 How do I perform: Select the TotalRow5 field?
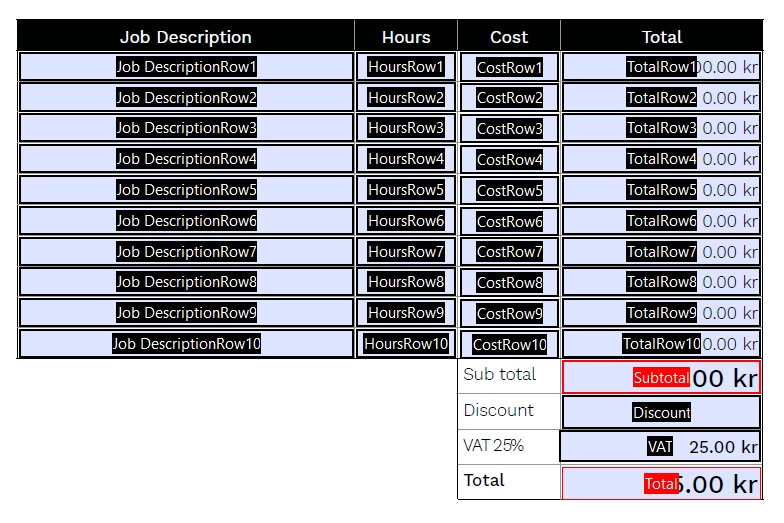662,190
